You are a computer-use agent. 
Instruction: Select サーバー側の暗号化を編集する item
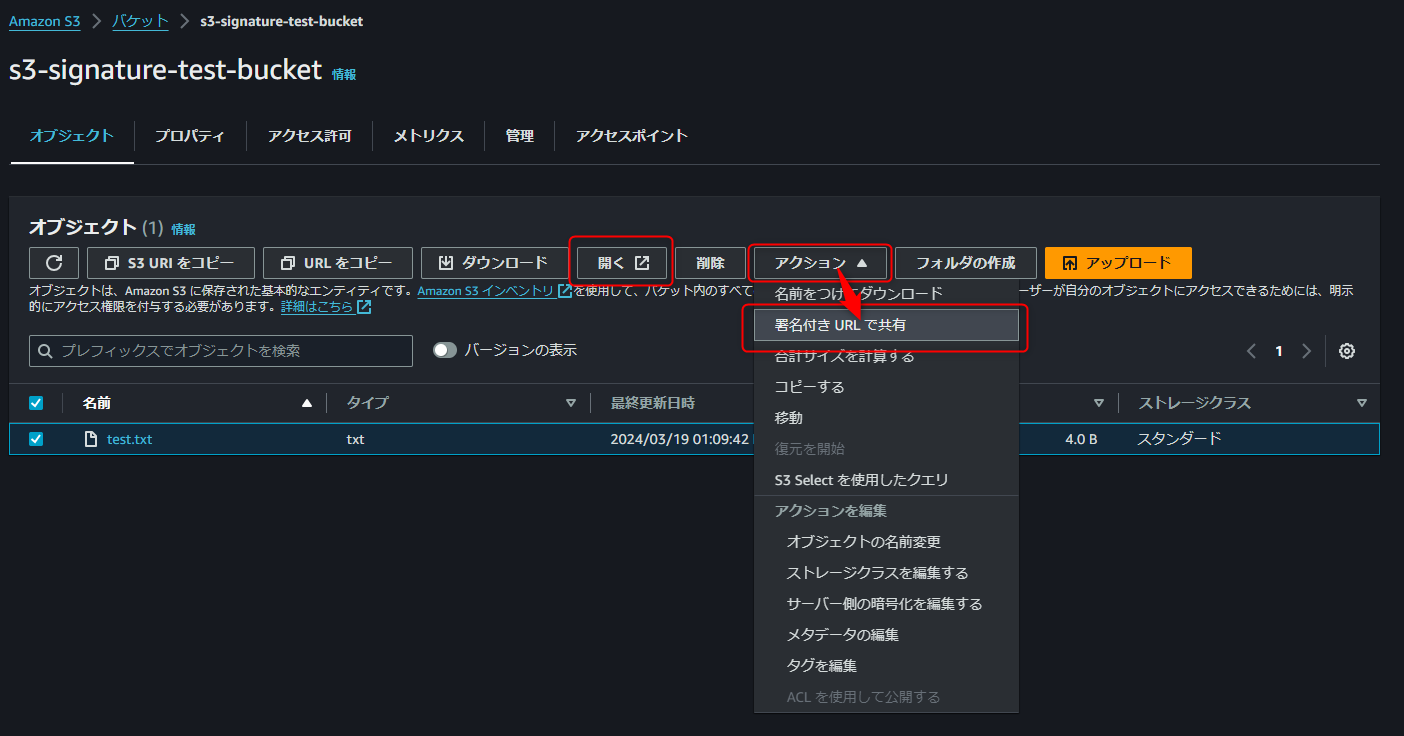[x=886, y=604]
